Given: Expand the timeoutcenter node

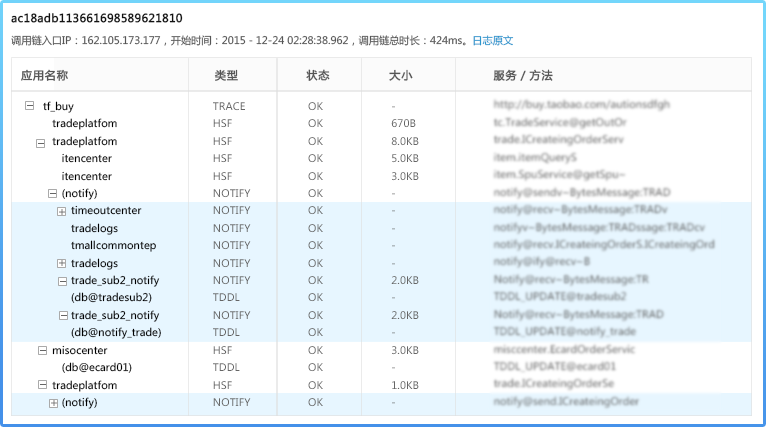Looking at the screenshot, I should pyautogui.click(x=62, y=211).
